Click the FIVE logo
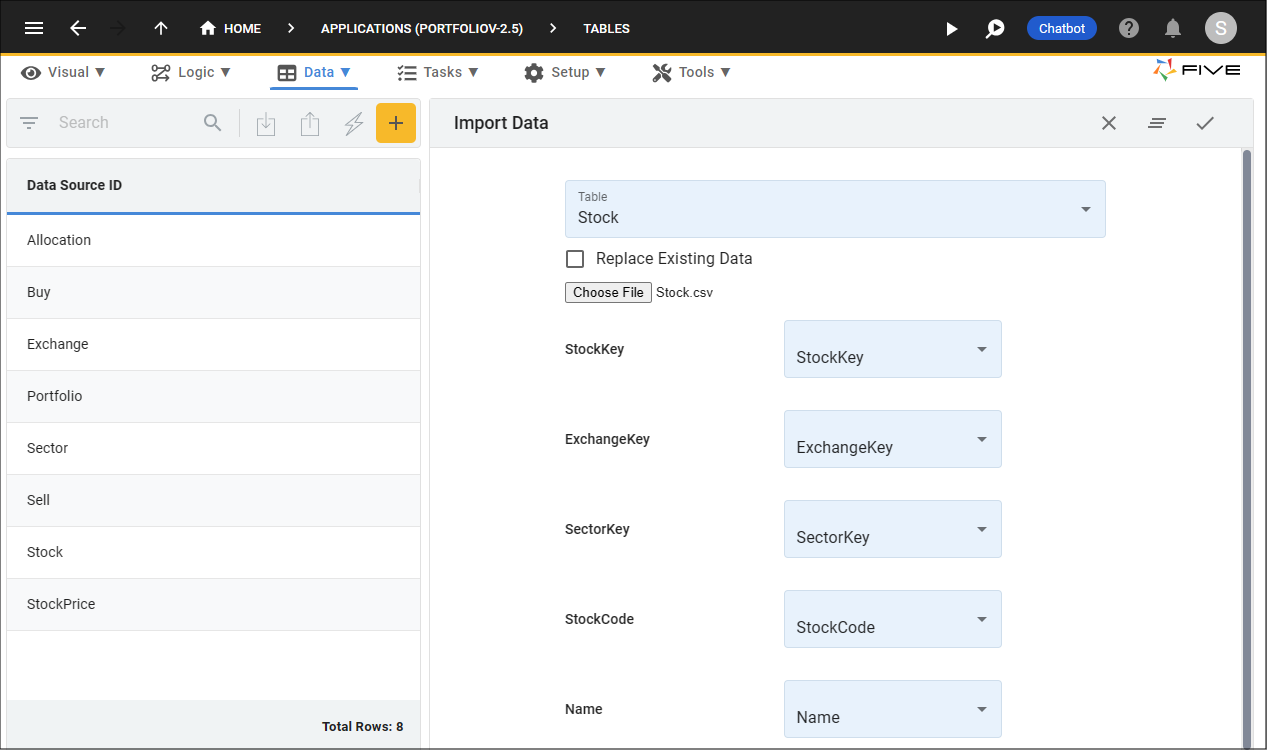 click(1197, 70)
